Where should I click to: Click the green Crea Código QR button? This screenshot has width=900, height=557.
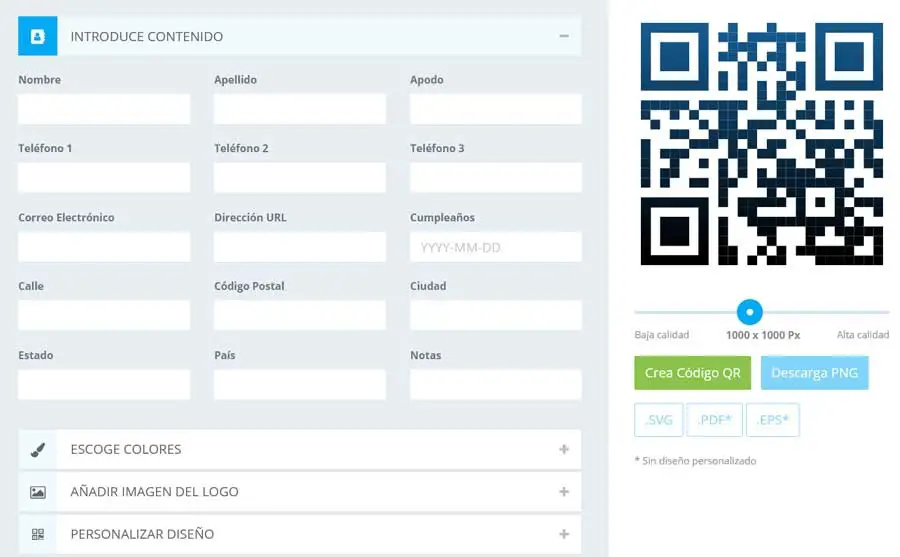[x=693, y=373]
